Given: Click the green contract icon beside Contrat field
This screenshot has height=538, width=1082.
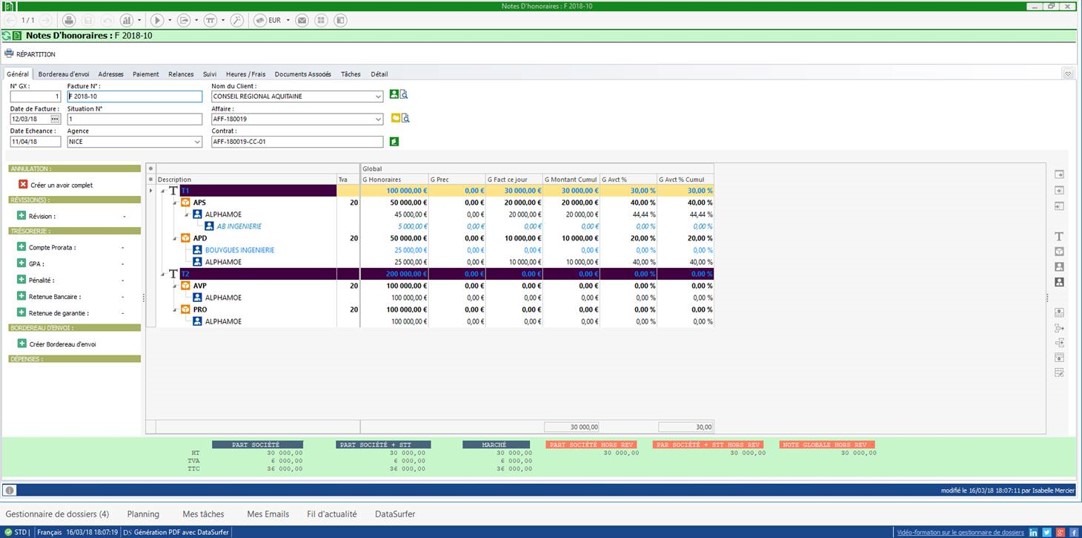Looking at the screenshot, I should (394, 141).
